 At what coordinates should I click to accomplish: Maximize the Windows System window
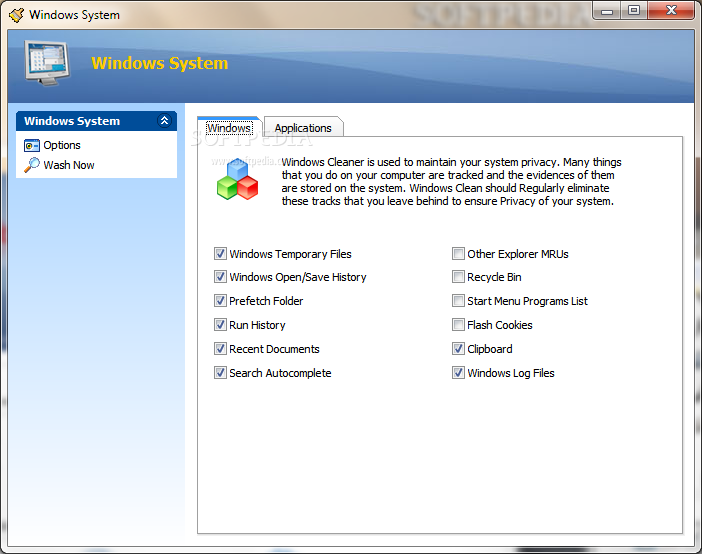coord(634,11)
